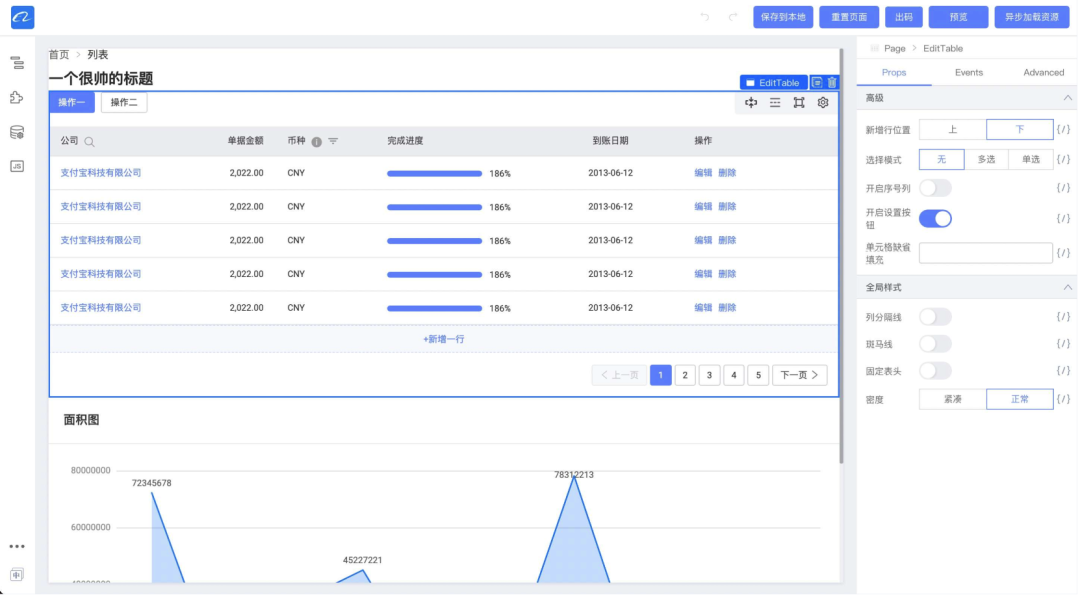Select 紧凑 density option
Image resolution: width=1080 pixels, height=606 pixels.
(953, 399)
